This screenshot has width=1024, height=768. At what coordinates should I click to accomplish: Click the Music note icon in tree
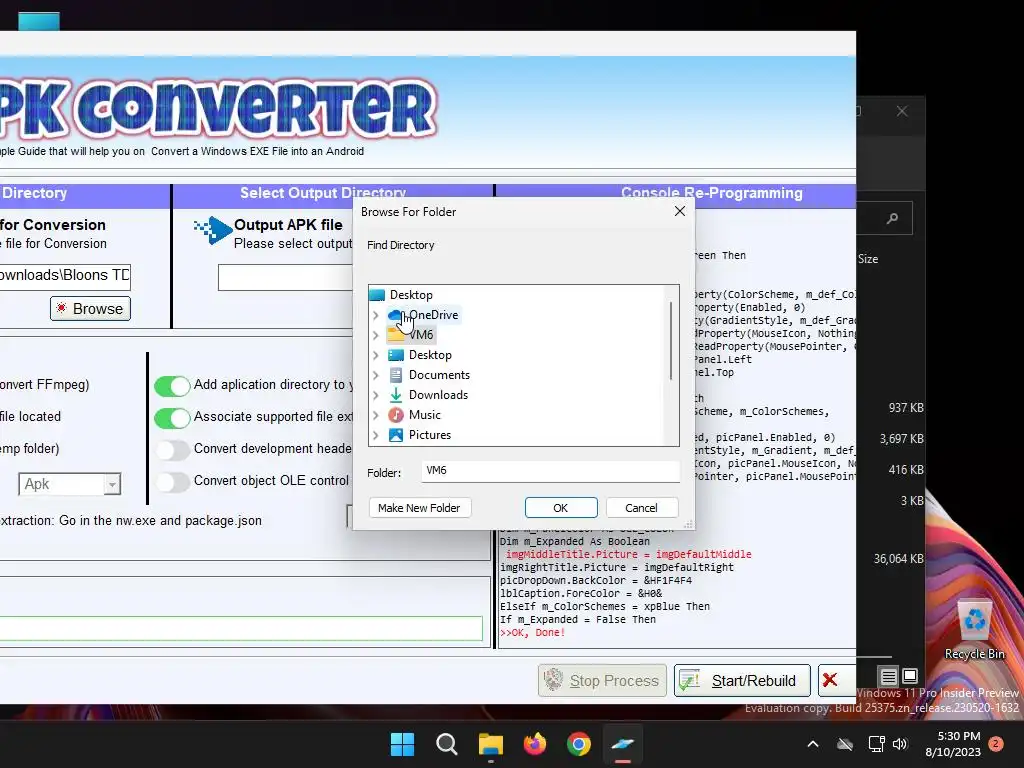point(396,415)
